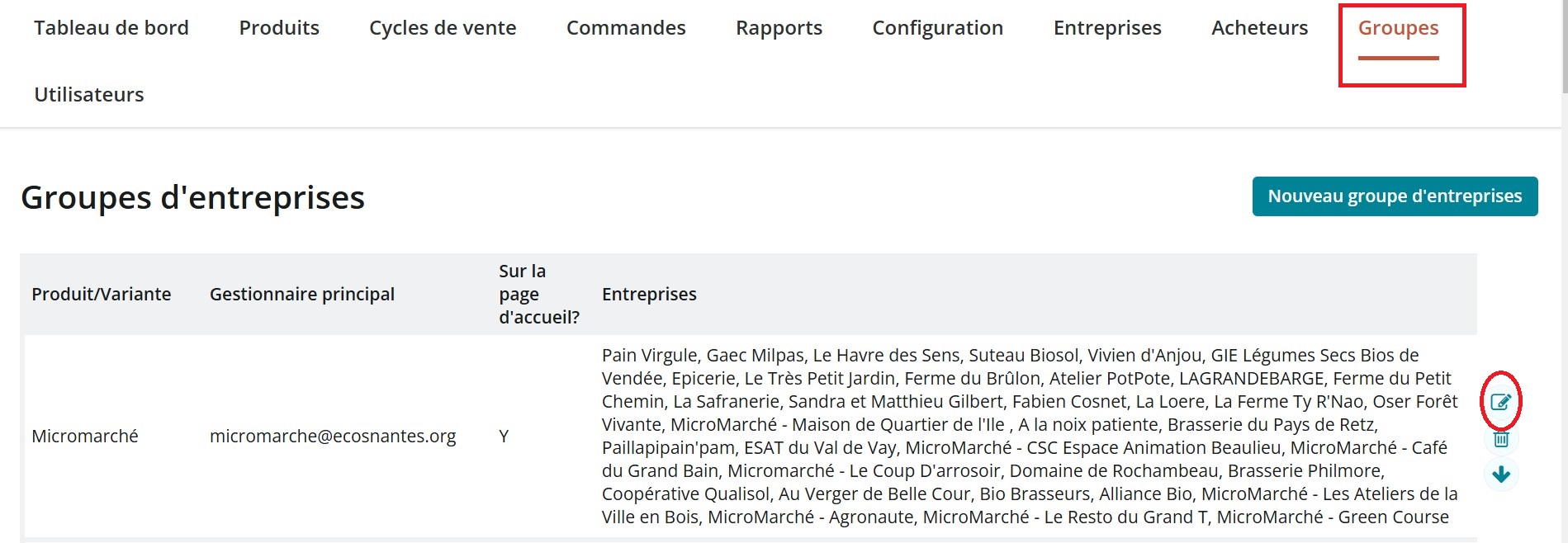The height and width of the screenshot is (543, 1568).
Task: Switch to Cycles de vente tab
Action: (x=443, y=28)
